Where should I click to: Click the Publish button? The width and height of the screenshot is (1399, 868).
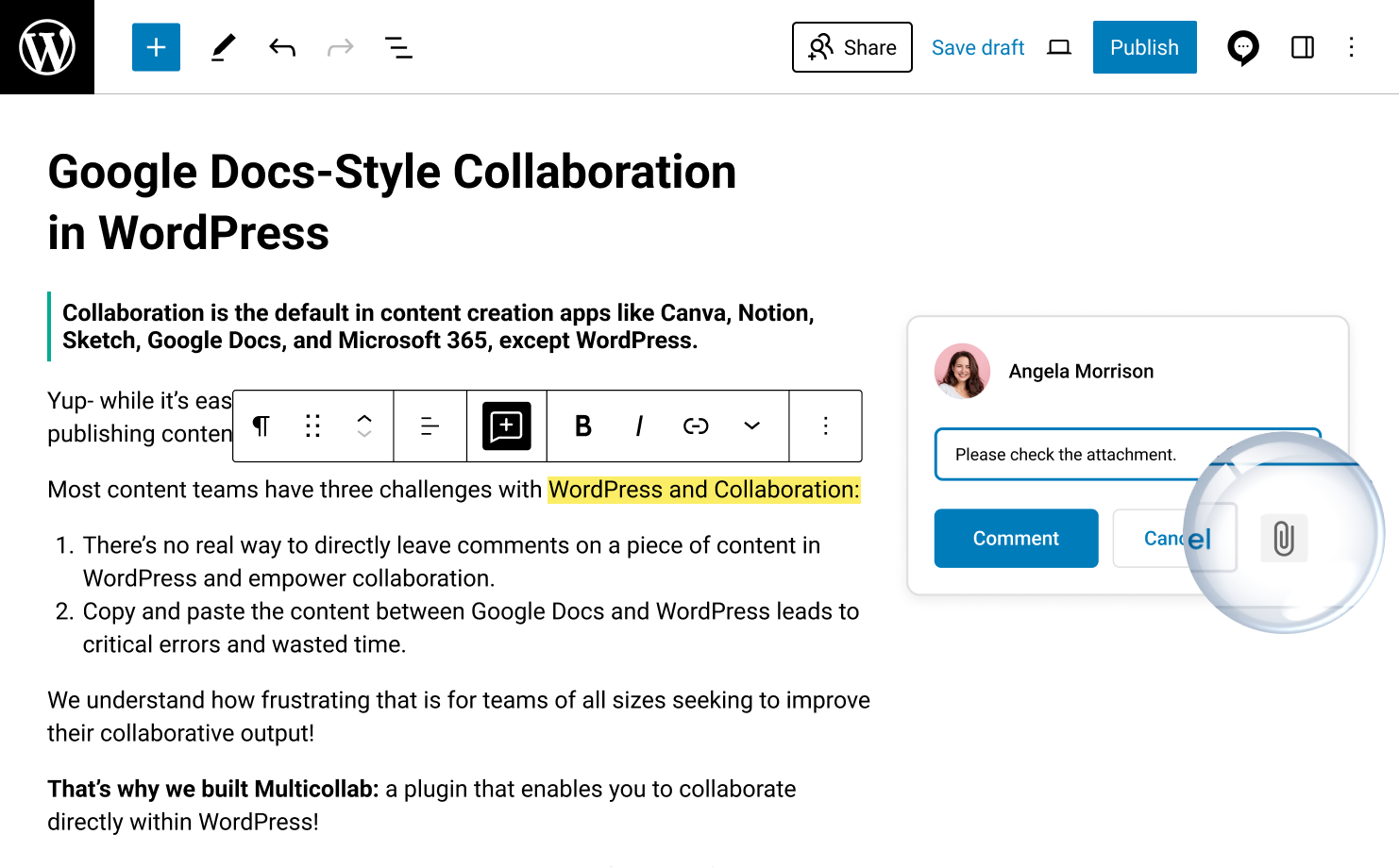[1145, 47]
